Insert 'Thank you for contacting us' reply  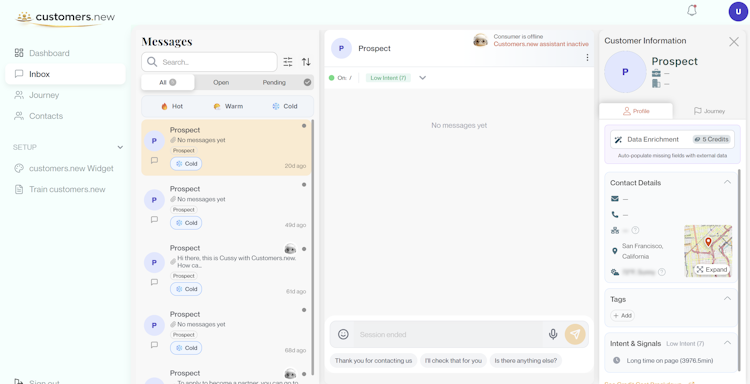(x=374, y=361)
